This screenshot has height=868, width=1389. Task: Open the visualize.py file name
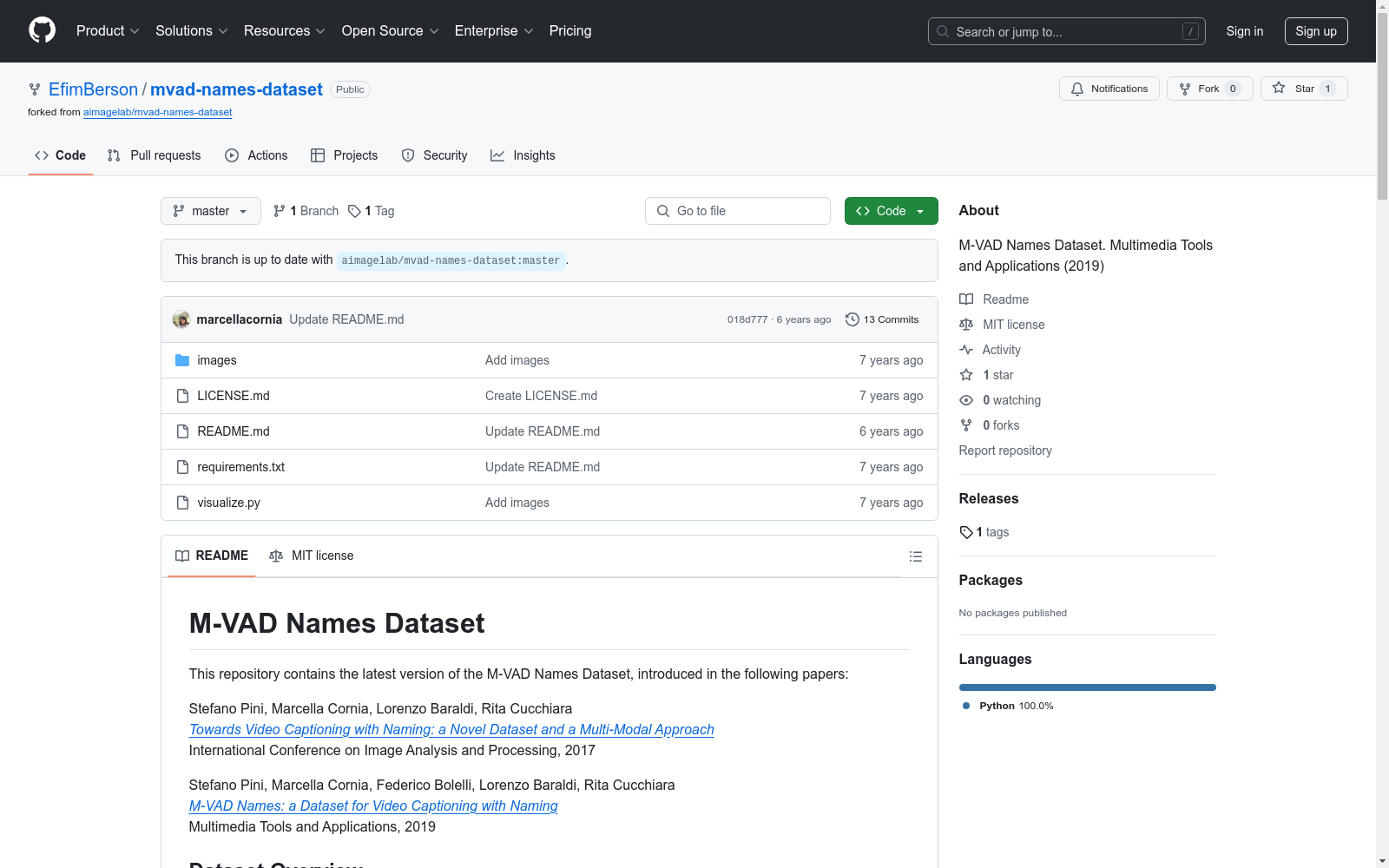click(228, 503)
